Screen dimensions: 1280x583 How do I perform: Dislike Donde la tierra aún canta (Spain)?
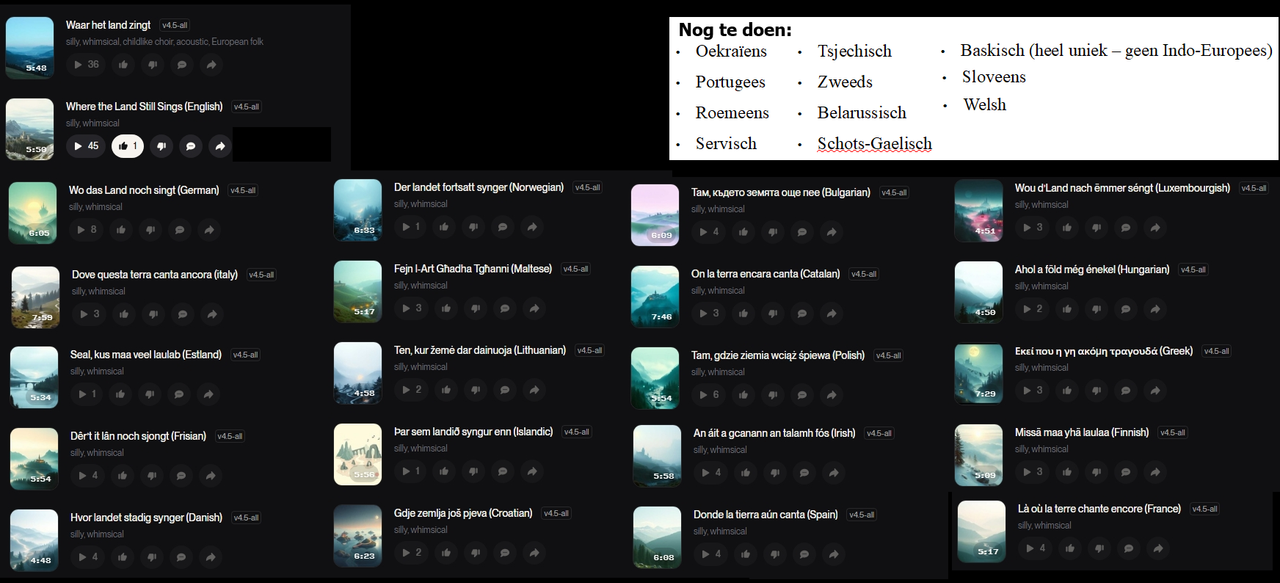[774, 554]
